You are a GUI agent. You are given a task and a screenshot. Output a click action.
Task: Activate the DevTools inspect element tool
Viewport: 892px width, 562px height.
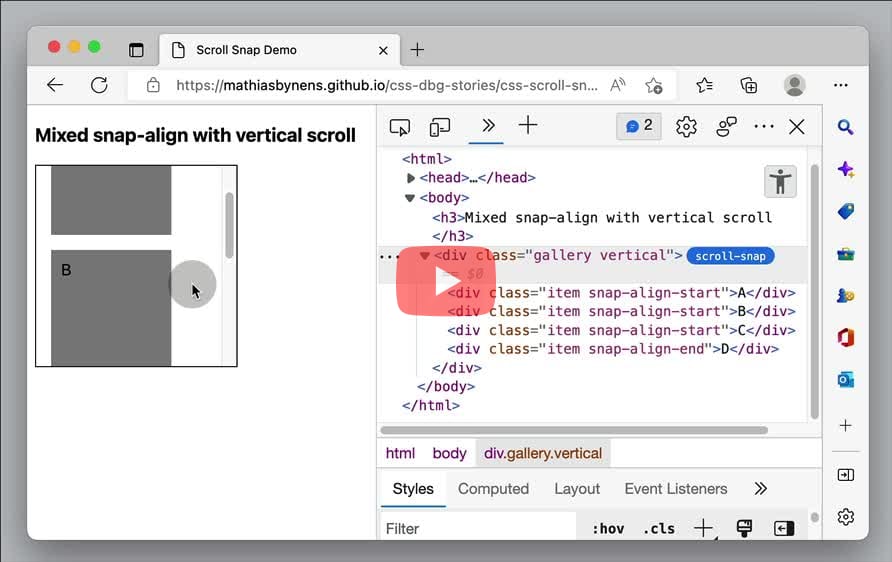click(x=399, y=127)
